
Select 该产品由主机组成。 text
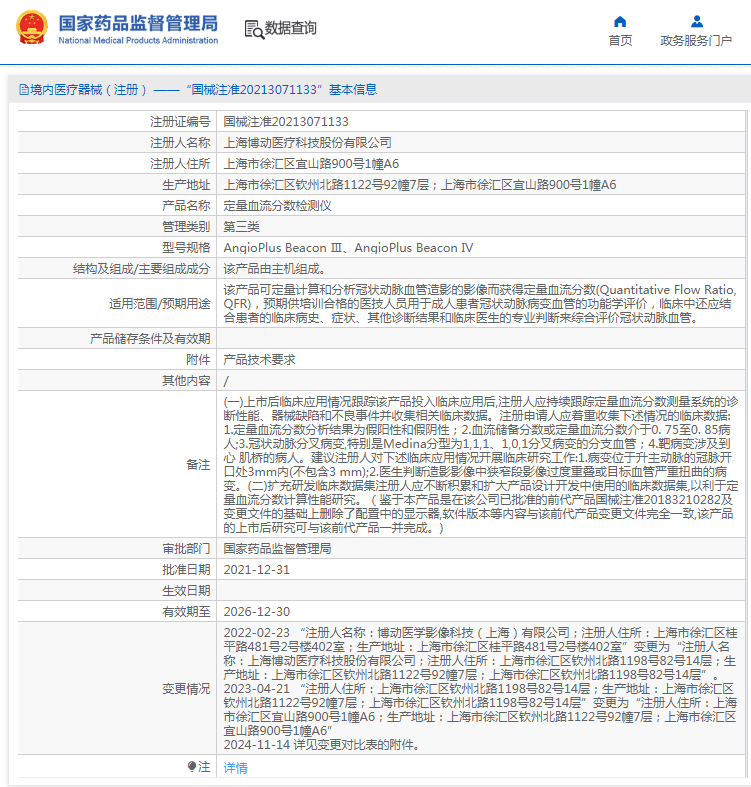[275, 269]
